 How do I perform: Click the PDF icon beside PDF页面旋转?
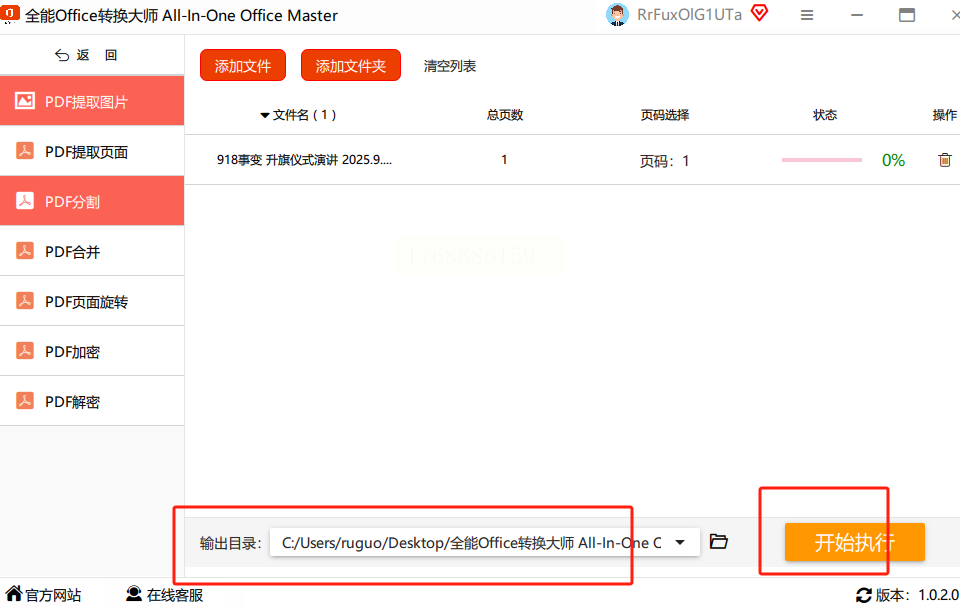coord(24,301)
